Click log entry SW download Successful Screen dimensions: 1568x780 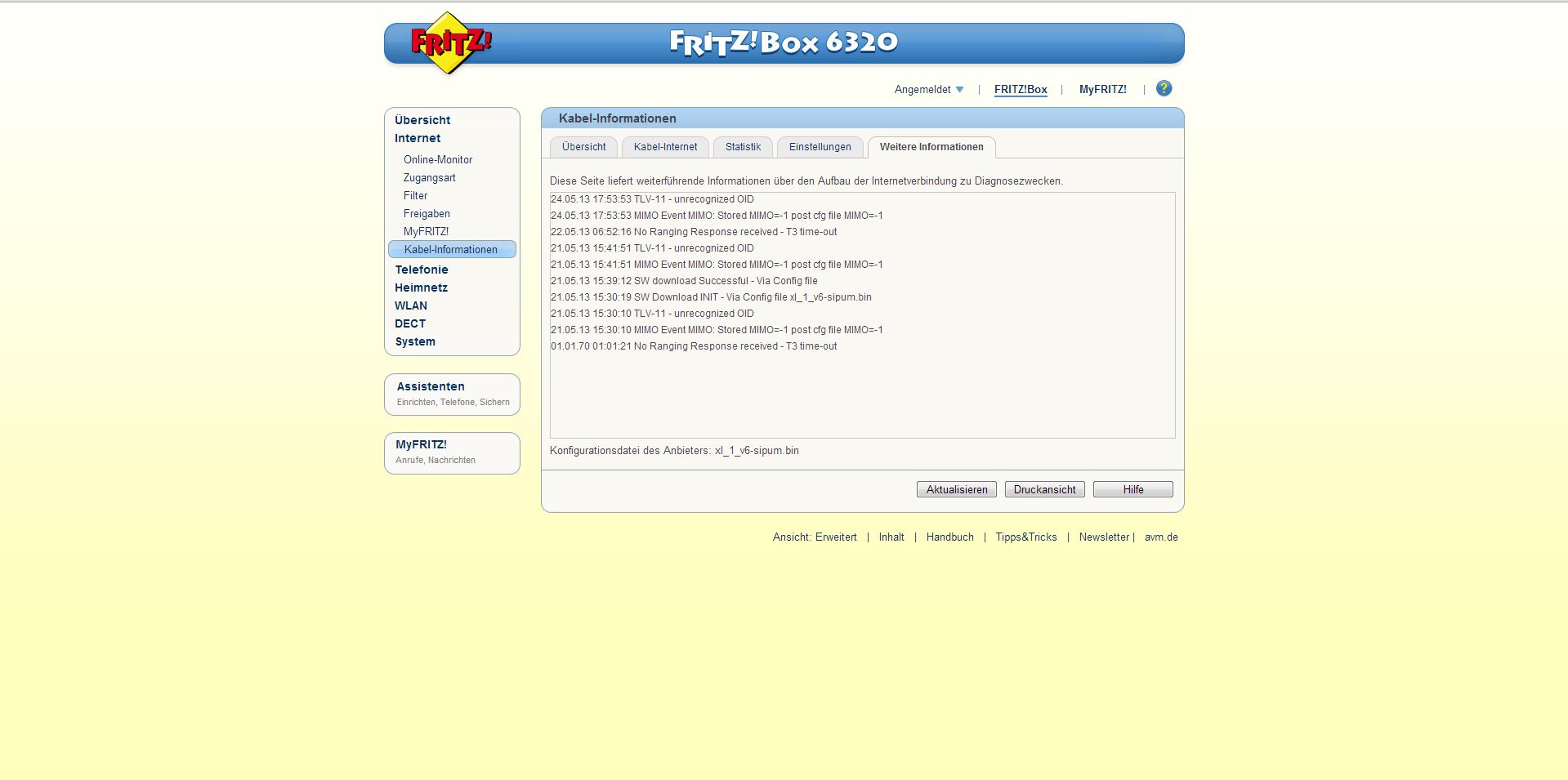click(x=684, y=281)
